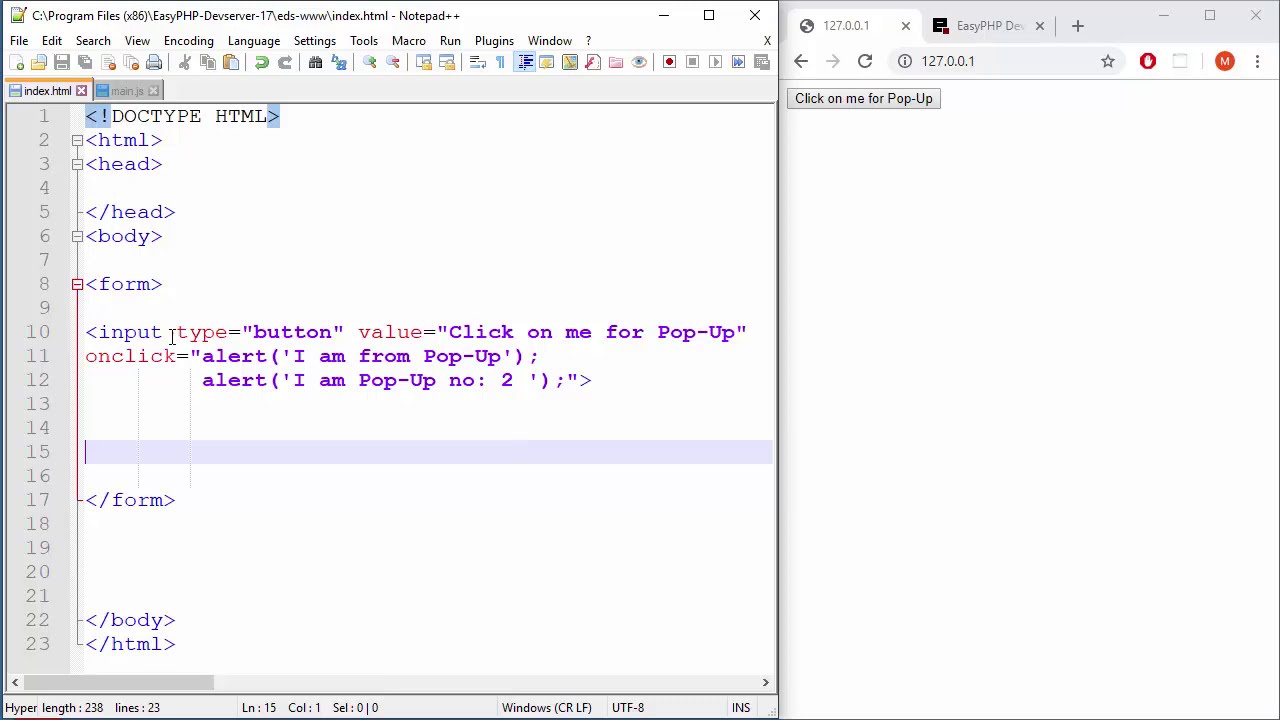Click the Redo toolbar icon
Image resolution: width=1280 pixels, height=720 pixels.
click(285, 62)
